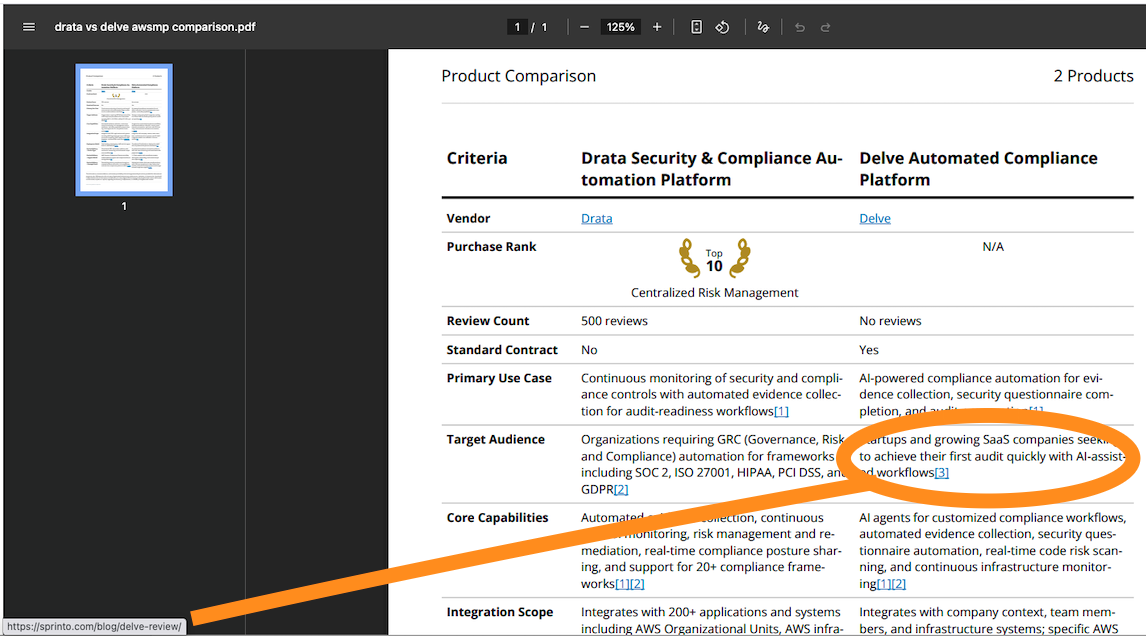The height and width of the screenshot is (636, 1146).
Task: Click the redo arrow in toolbar
Action: 825,27
